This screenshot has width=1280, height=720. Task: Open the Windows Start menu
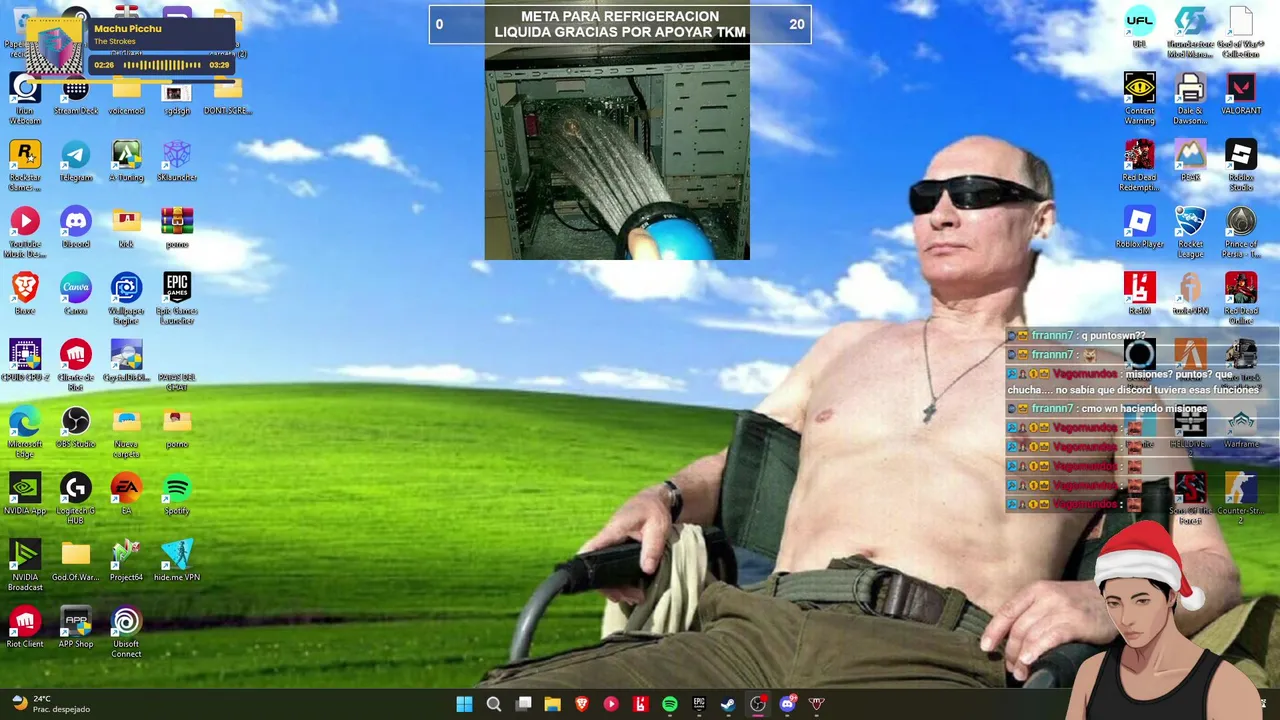click(464, 704)
